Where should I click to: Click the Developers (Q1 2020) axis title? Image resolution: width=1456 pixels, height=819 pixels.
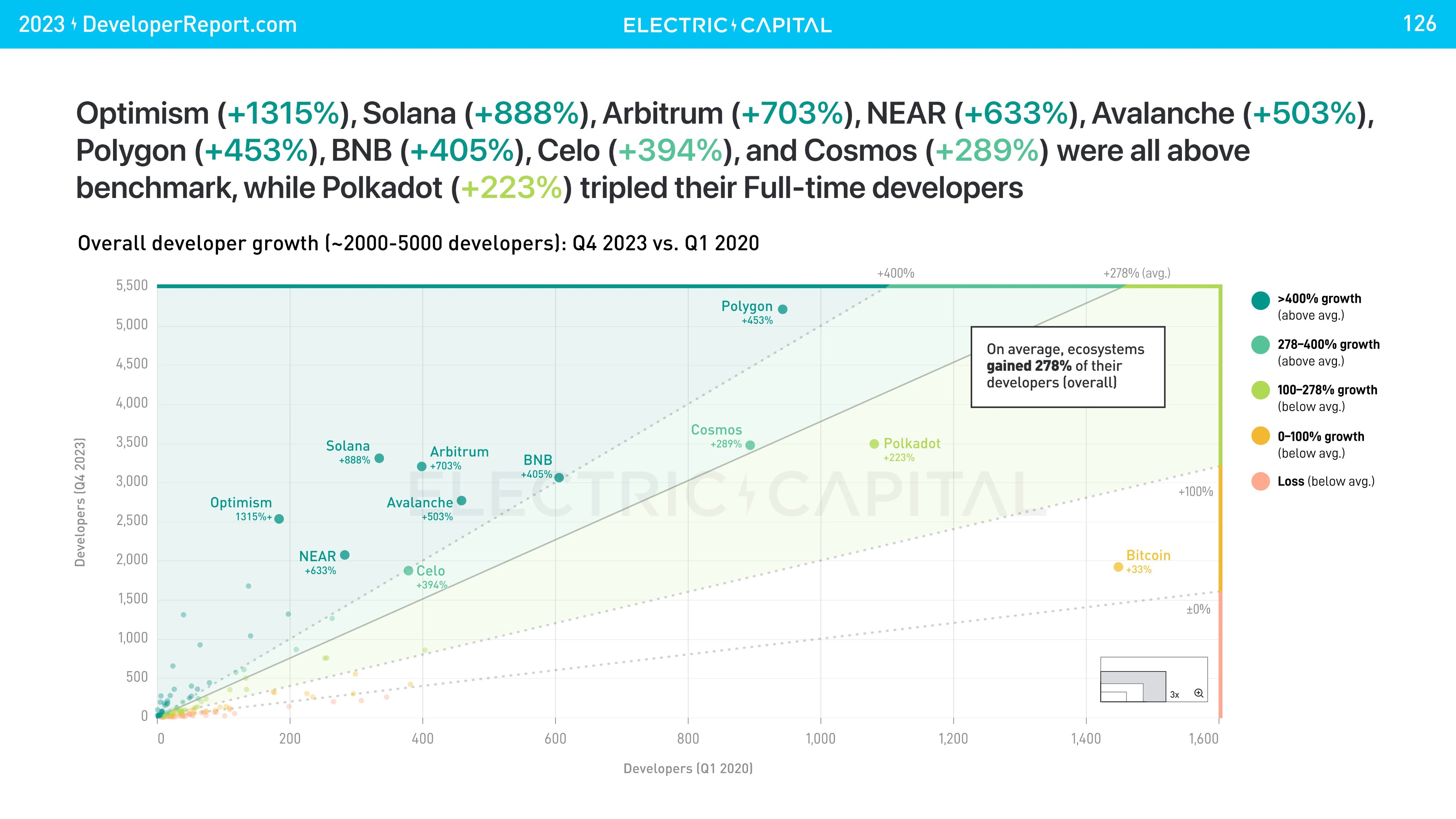coord(688,769)
